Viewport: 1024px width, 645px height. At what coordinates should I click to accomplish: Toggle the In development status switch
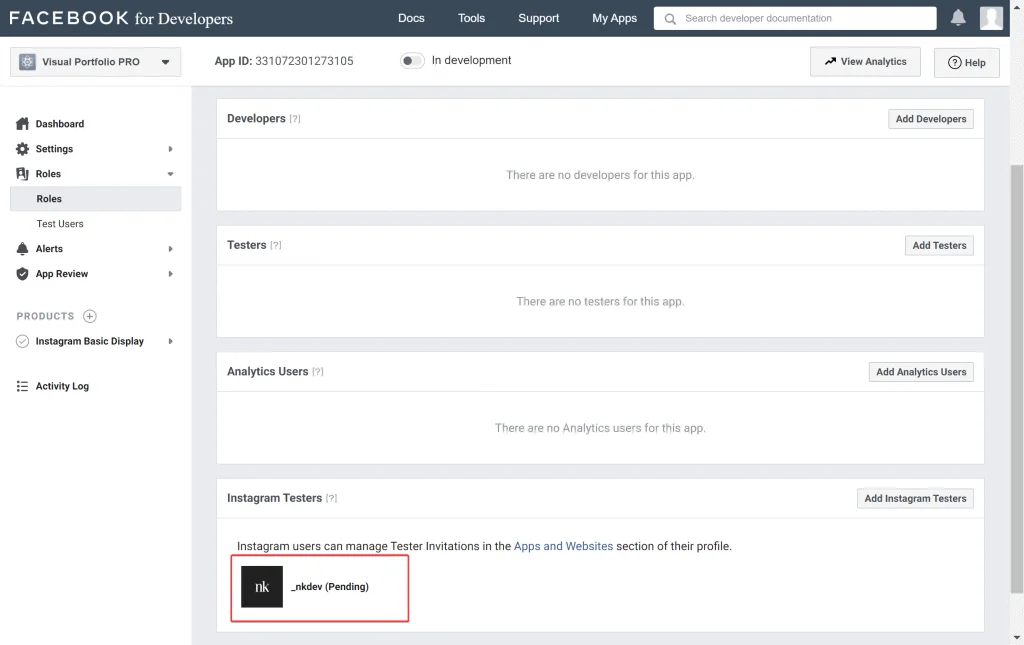412,61
